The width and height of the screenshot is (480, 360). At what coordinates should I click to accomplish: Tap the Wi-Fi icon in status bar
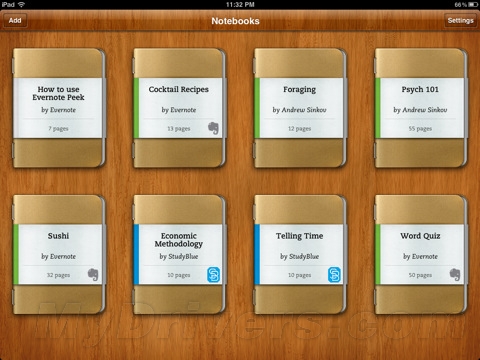21,5
